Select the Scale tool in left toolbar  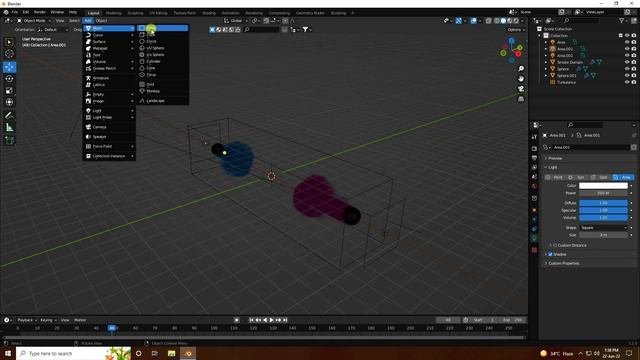pos(9,91)
